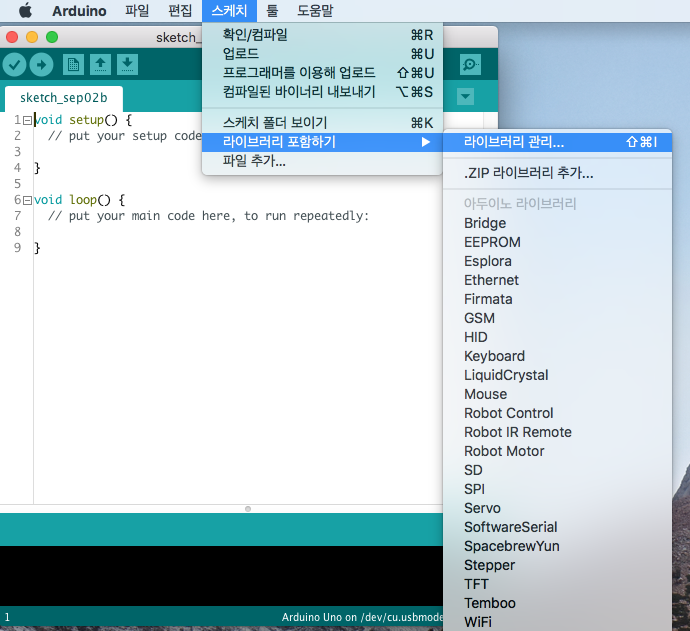Click the green zoom window button

click(52, 37)
